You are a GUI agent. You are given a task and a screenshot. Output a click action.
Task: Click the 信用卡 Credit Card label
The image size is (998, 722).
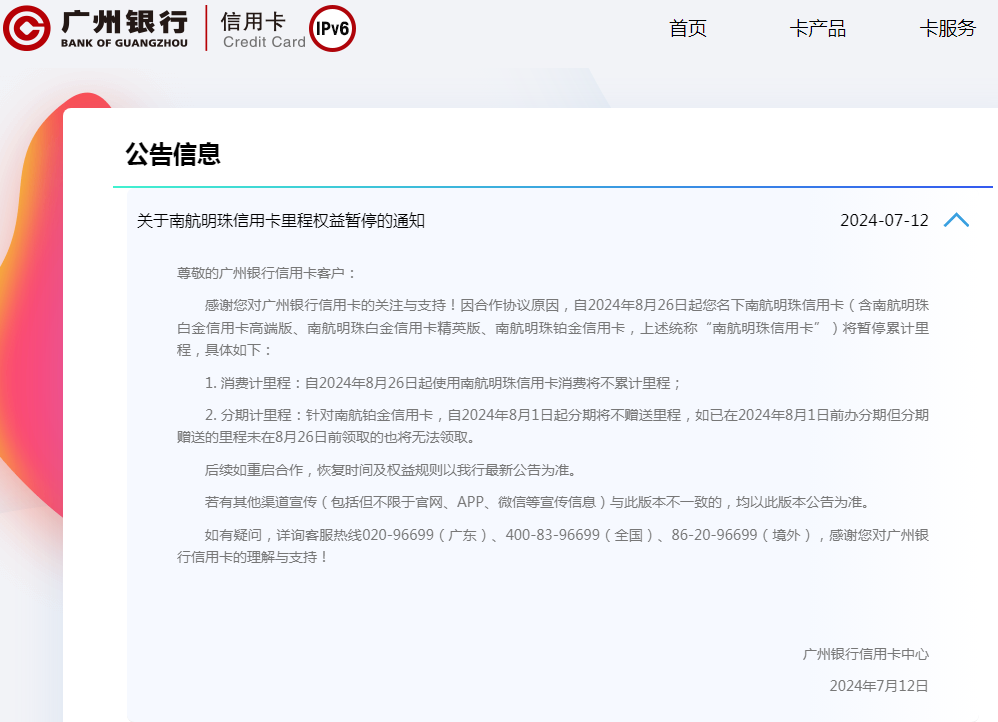(x=264, y=30)
